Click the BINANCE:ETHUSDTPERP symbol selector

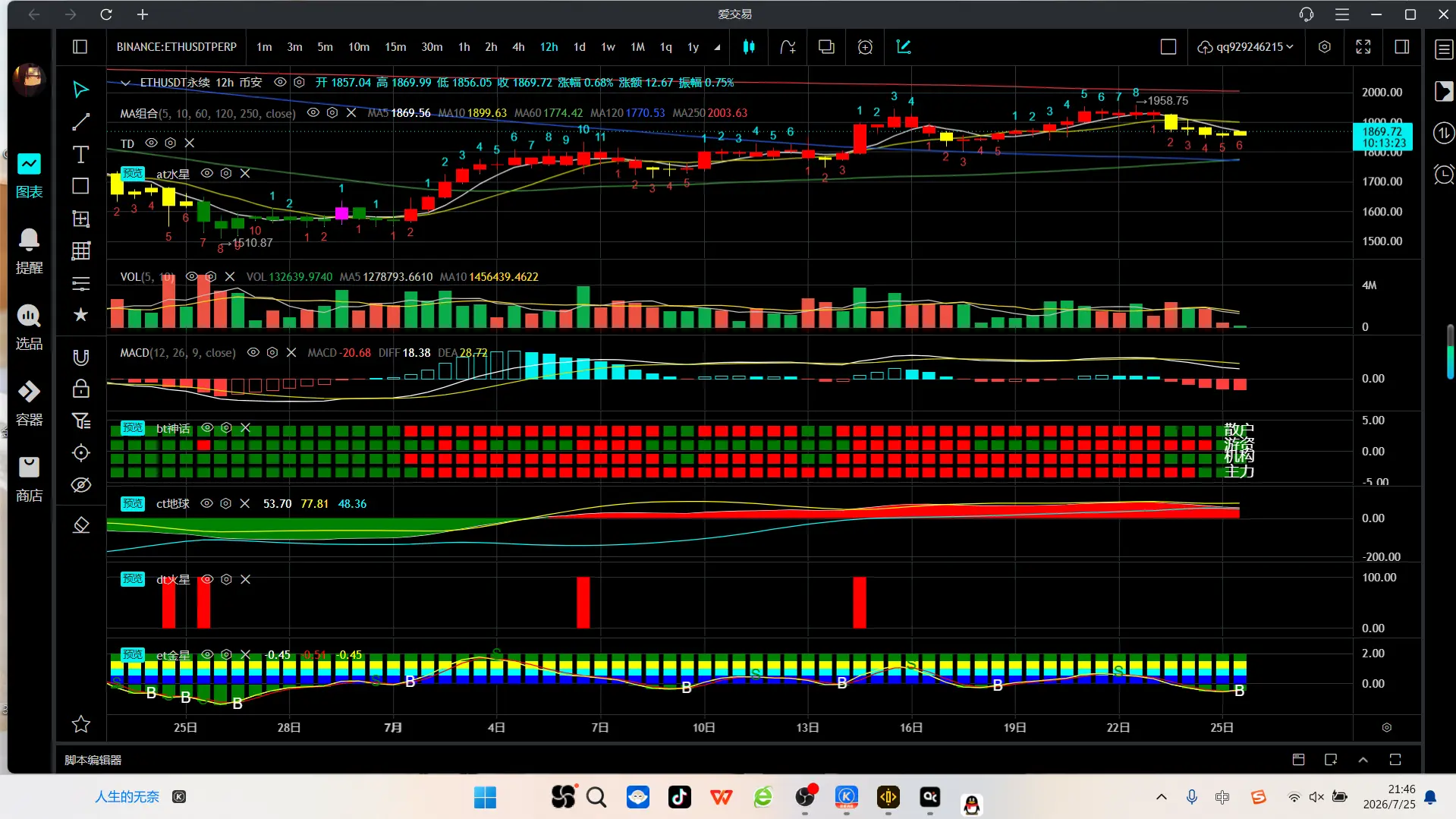(x=177, y=47)
